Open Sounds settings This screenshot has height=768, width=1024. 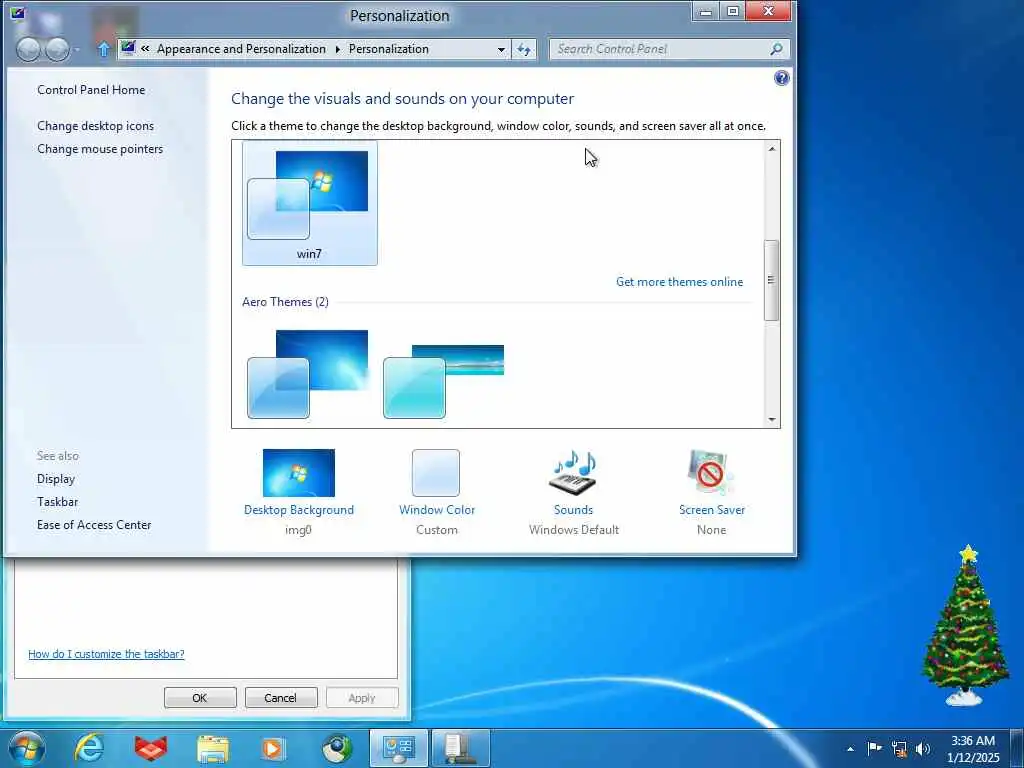coord(573,492)
